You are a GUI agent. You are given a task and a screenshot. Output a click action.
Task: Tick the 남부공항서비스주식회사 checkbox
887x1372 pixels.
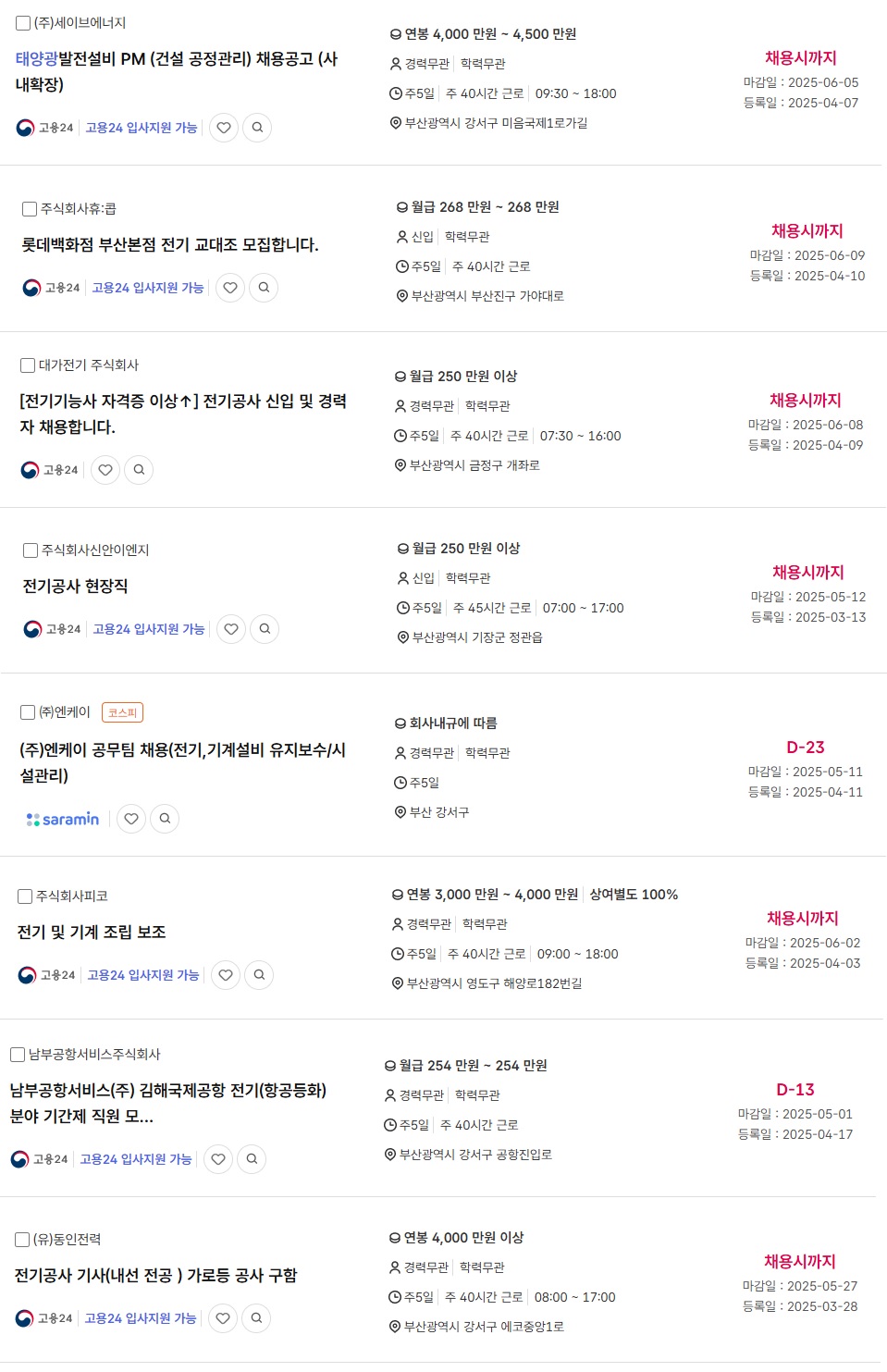coord(18,1055)
